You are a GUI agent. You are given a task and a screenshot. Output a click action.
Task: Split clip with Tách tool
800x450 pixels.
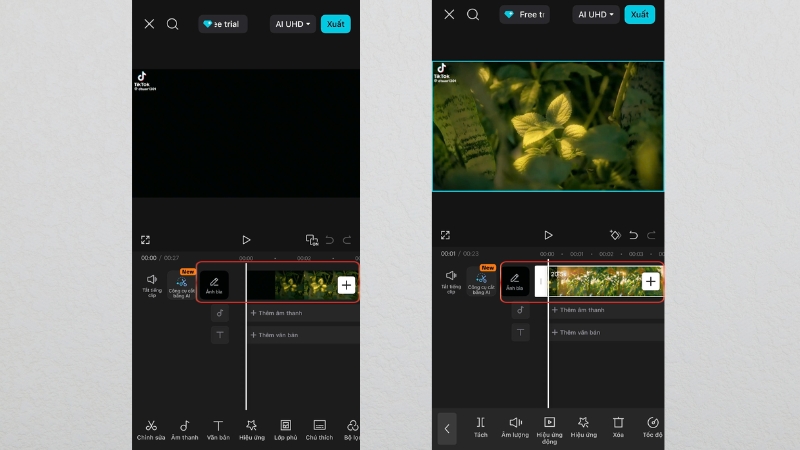(481, 427)
